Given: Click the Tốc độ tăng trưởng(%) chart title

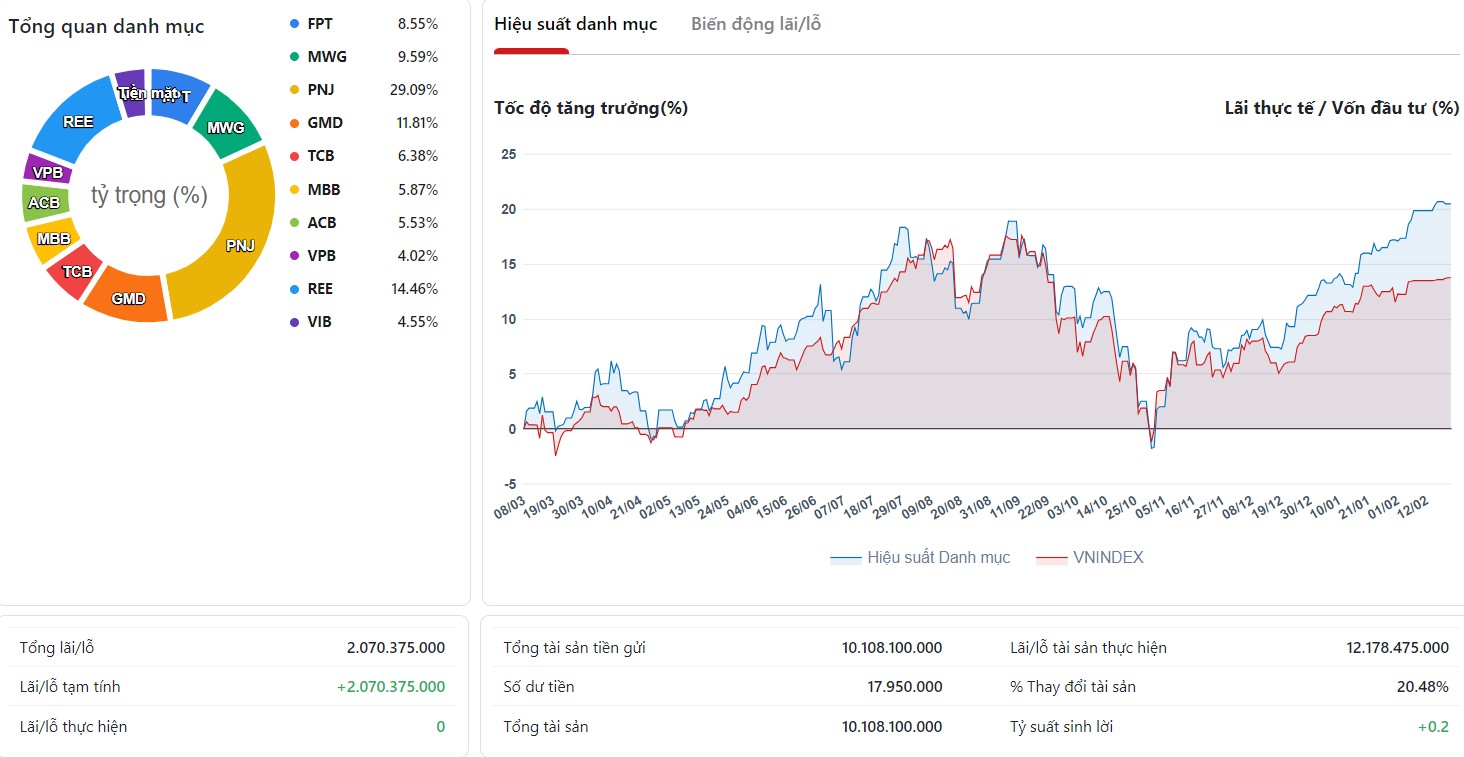Looking at the screenshot, I should point(591,108).
